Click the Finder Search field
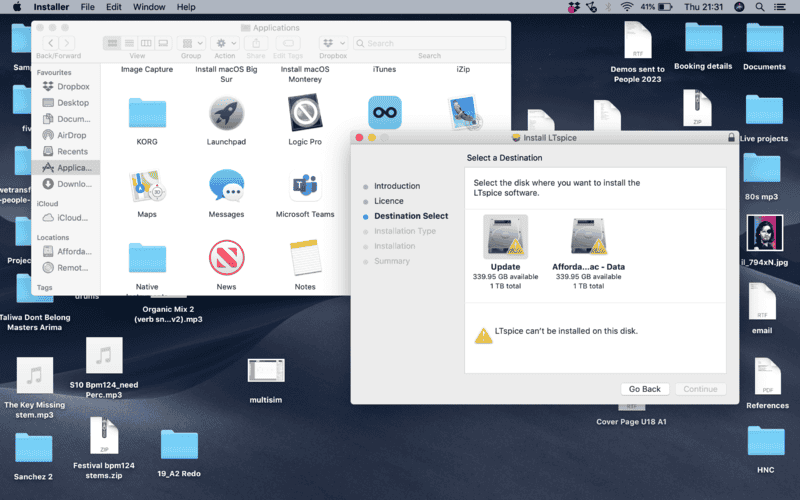The width and height of the screenshot is (800, 500). click(429, 43)
